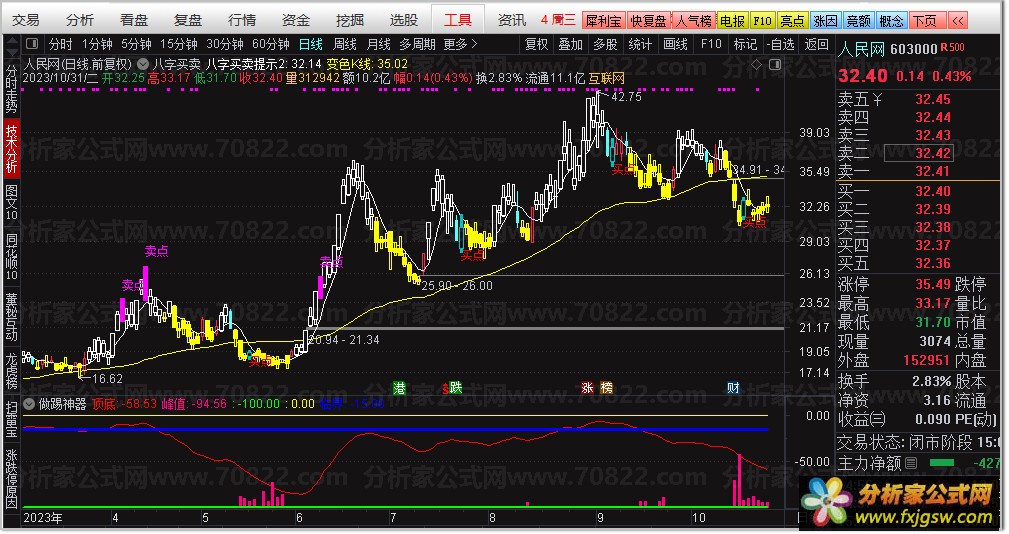Select 图文10 in the left sidebar
Viewport: 1009px width, 534px height.
pos(12,203)
